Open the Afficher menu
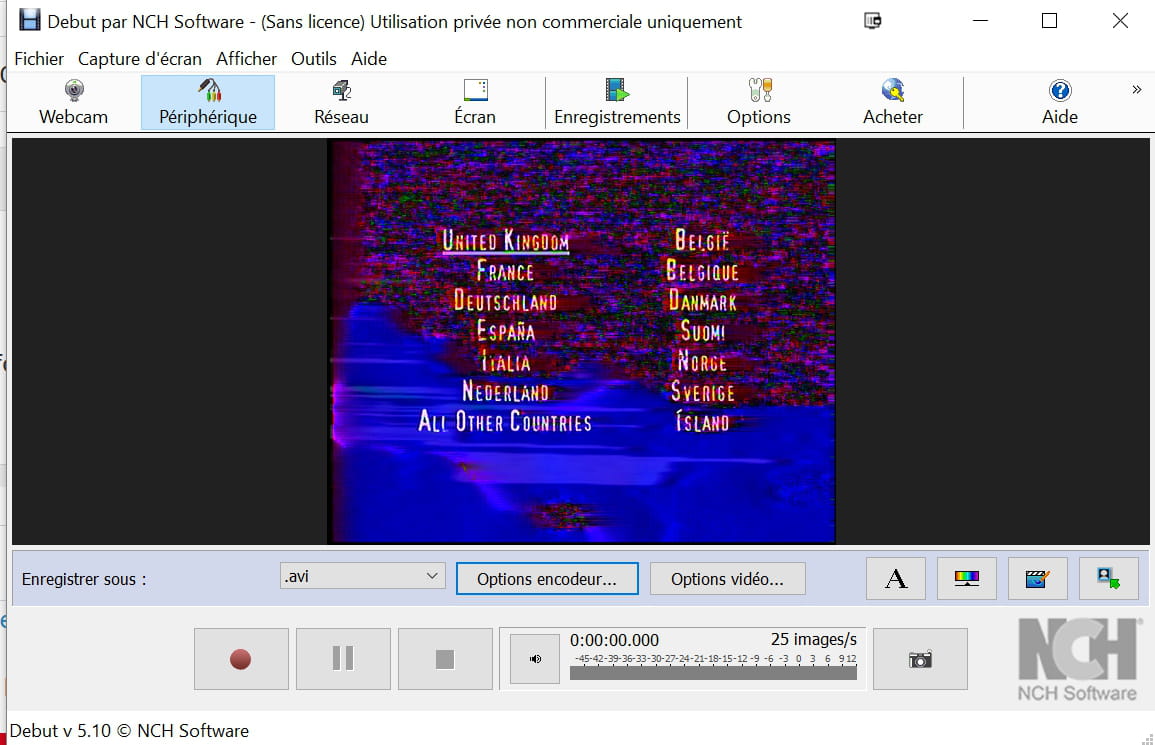The width and height of the screenshot is (1155, 745). (246, 59)
